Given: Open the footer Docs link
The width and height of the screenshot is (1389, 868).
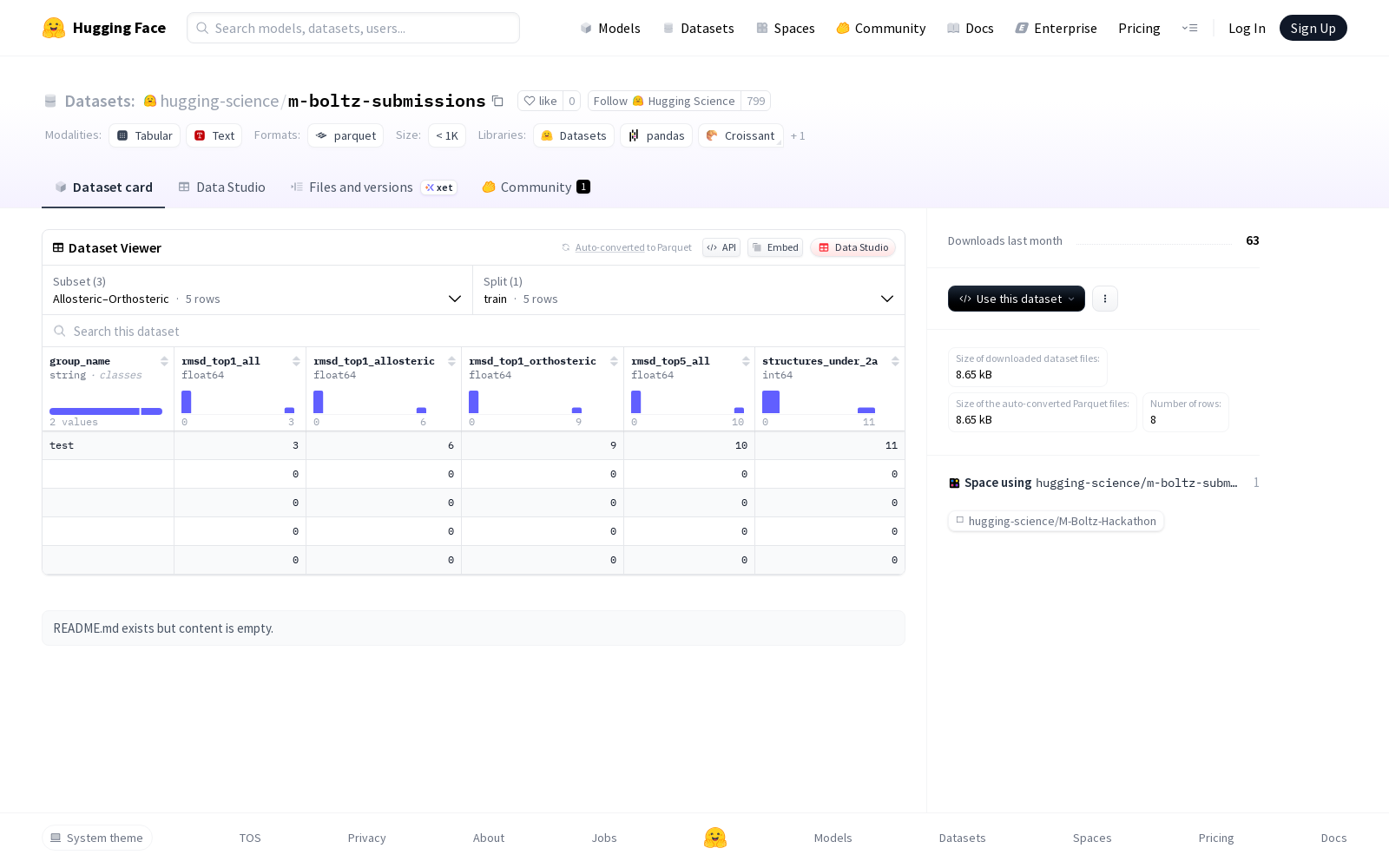Looking at the screenshot, I should click(x=1334, y=838).
